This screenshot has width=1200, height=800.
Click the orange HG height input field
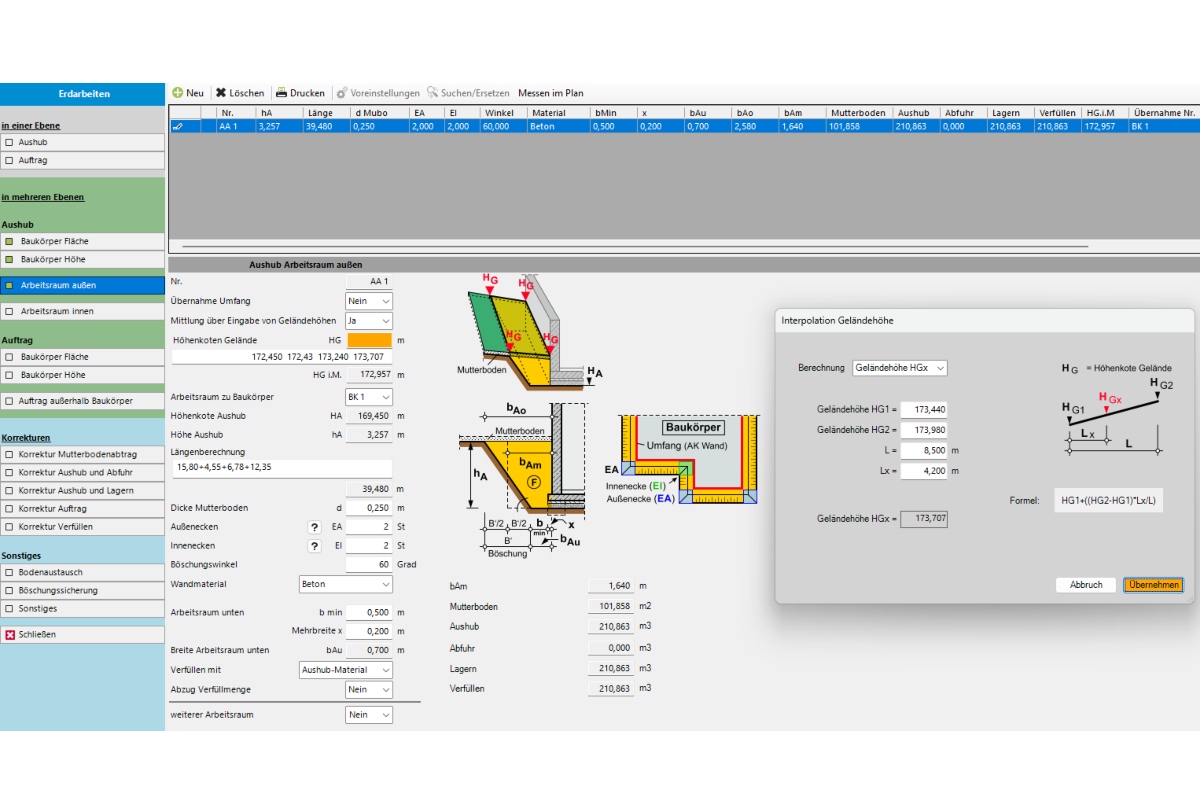click(370, 341)
